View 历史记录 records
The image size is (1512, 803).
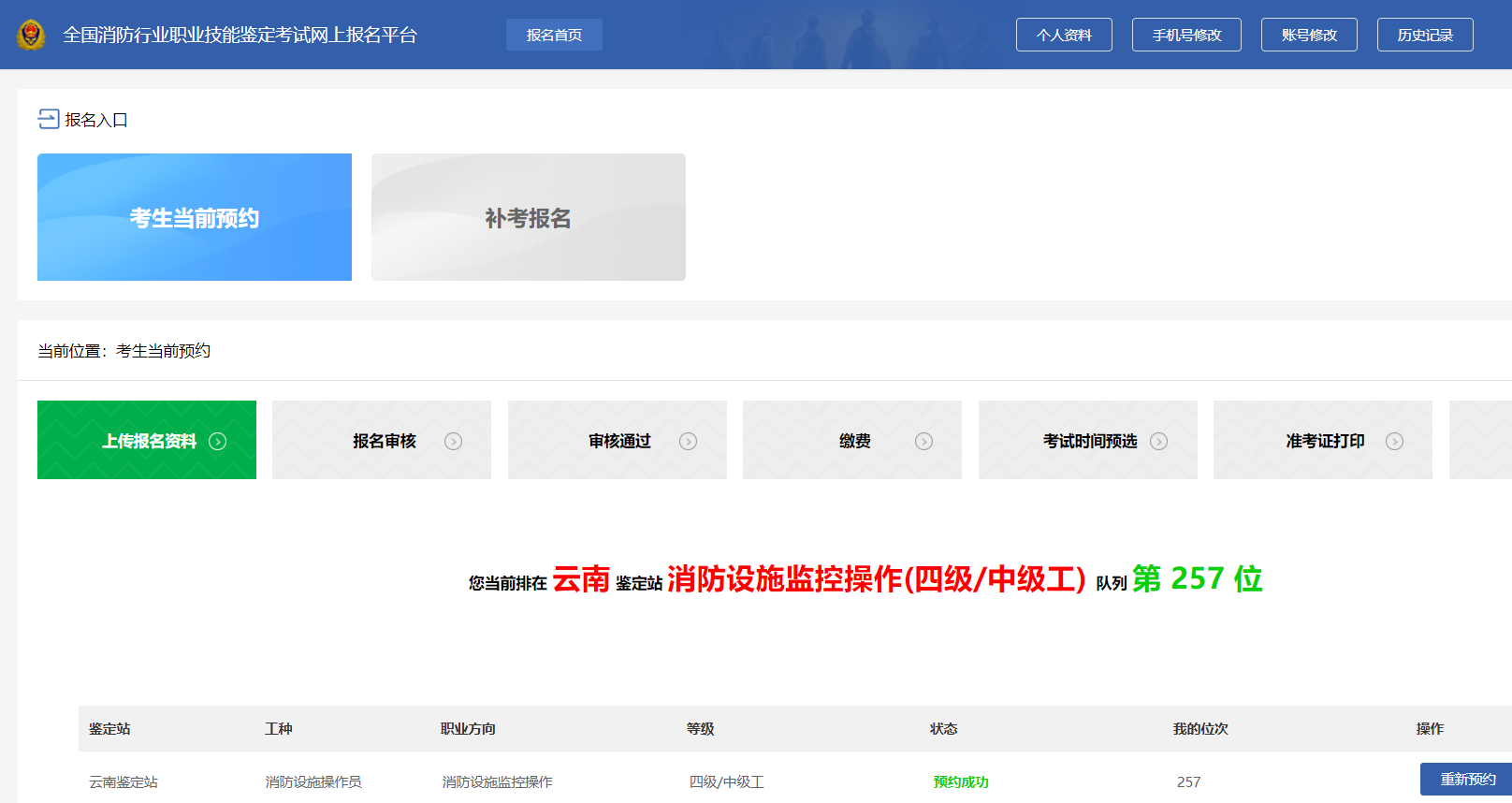click(x=1425, y=35)
